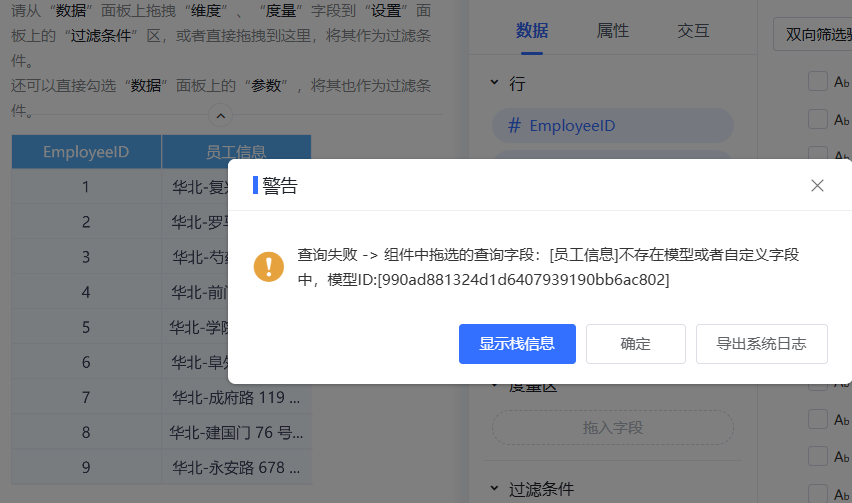Select table cell with EmployeeID 5
Image resolution: width=852 pixels, height=503 pixels.
coord(86,327)
